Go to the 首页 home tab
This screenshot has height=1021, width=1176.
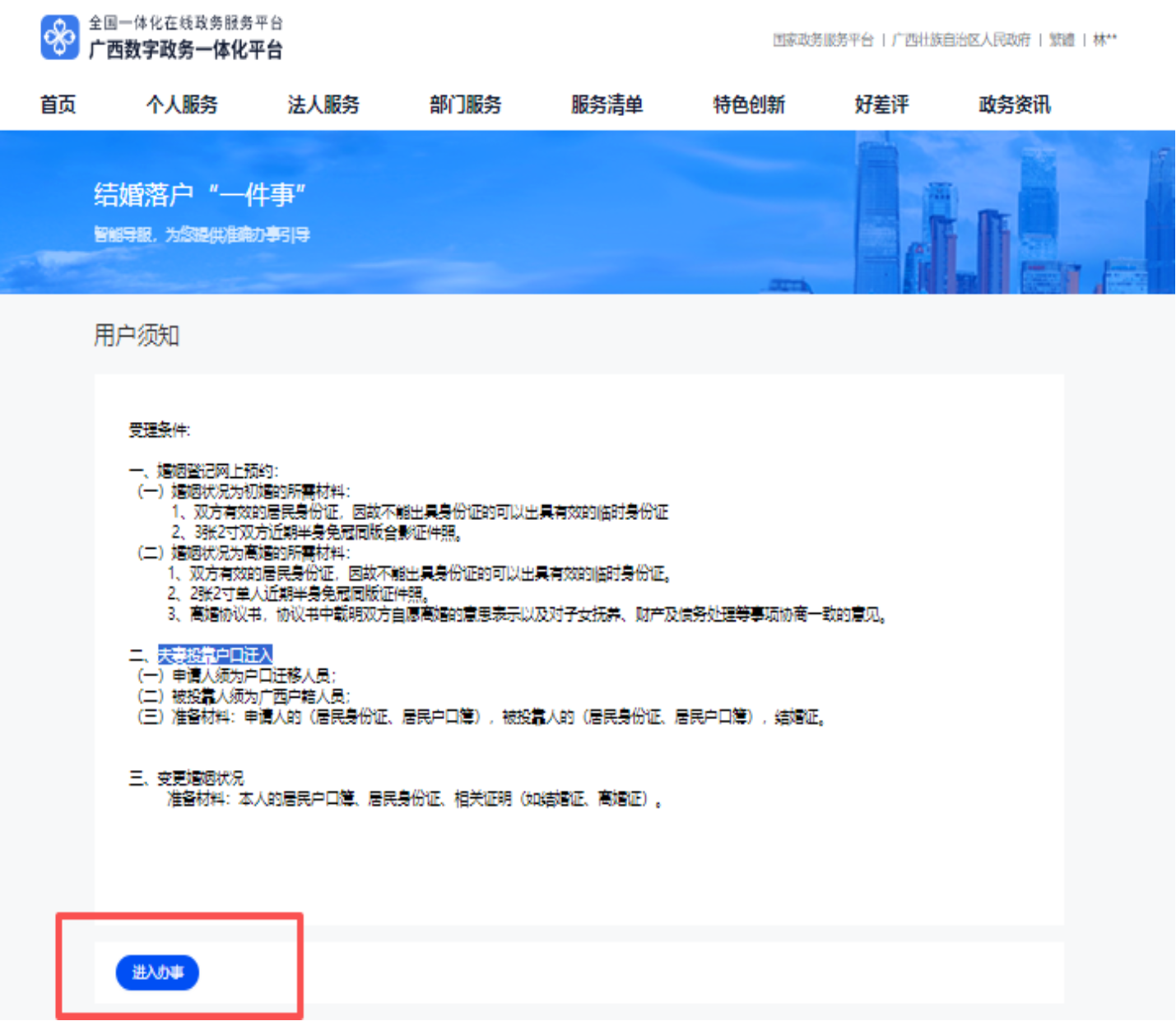point(58,104)
